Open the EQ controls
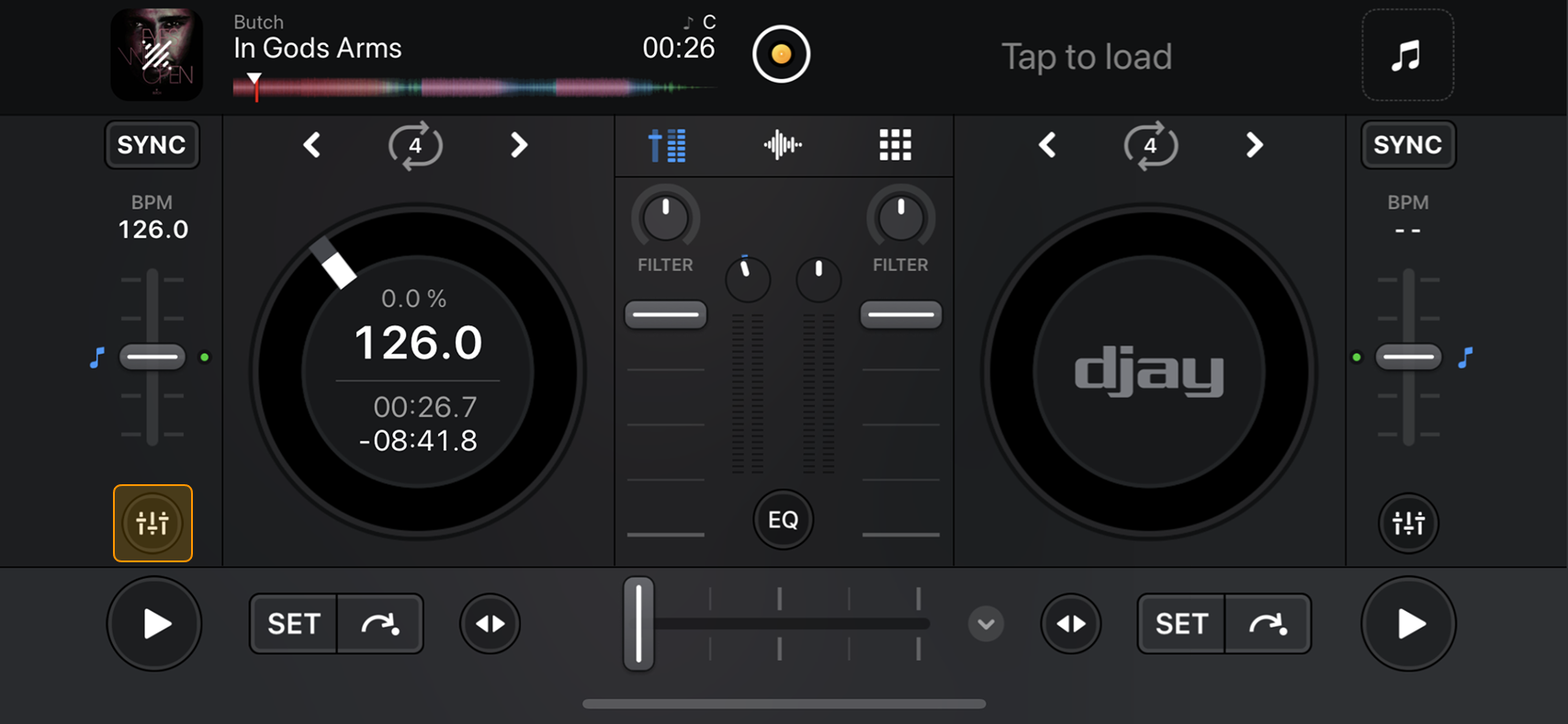 tap(783, 520)
